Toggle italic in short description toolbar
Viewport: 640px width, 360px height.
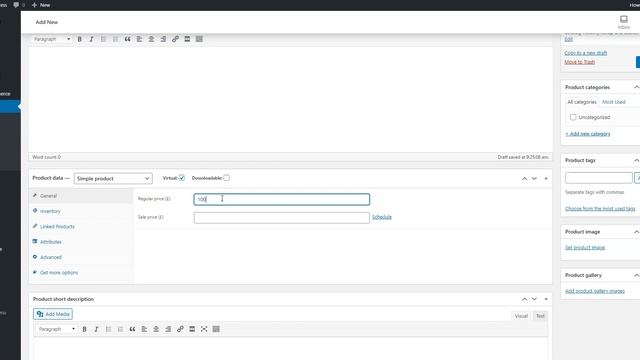(96, 329)
